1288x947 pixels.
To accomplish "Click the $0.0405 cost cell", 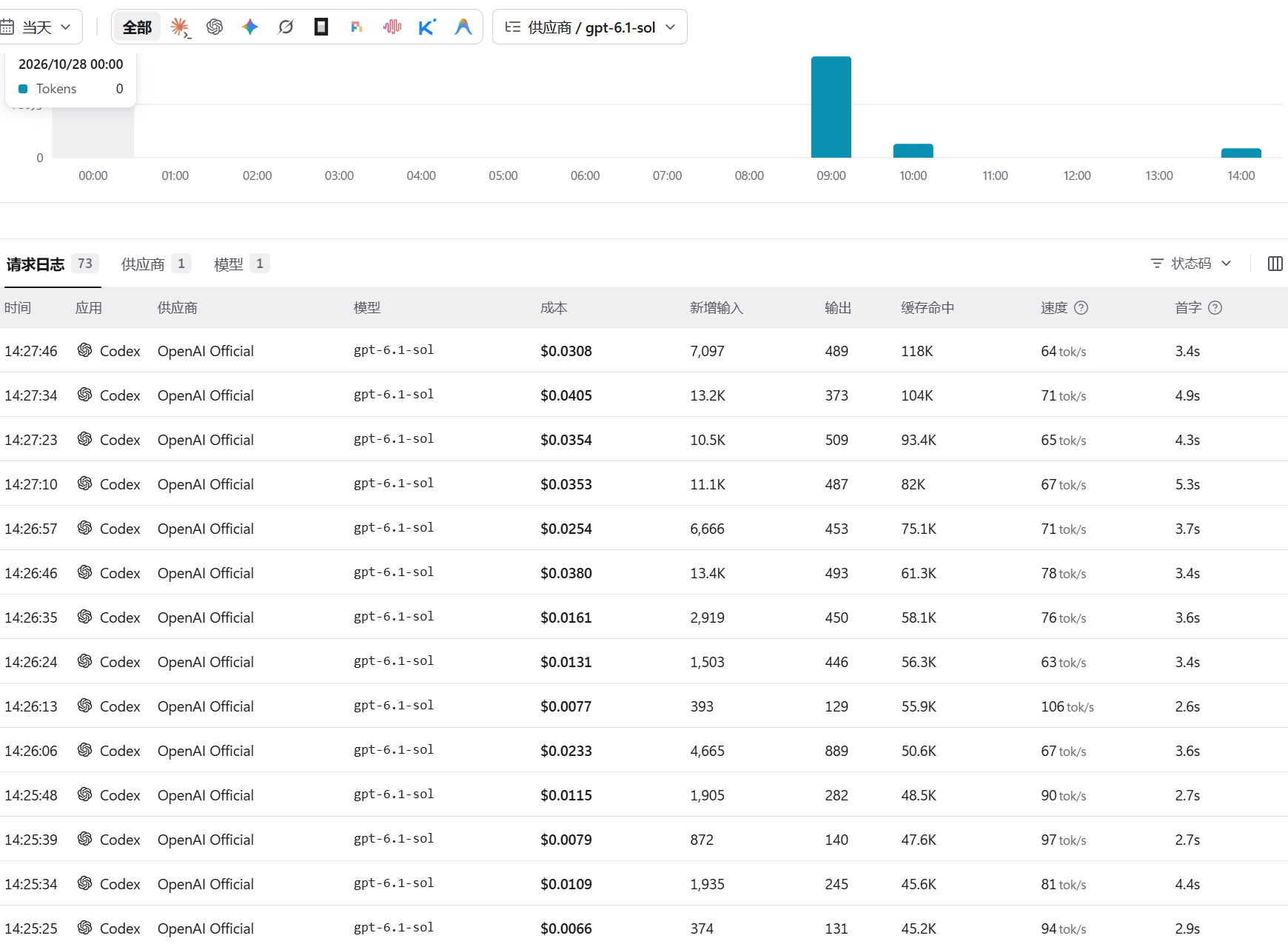I will point(566,395).
